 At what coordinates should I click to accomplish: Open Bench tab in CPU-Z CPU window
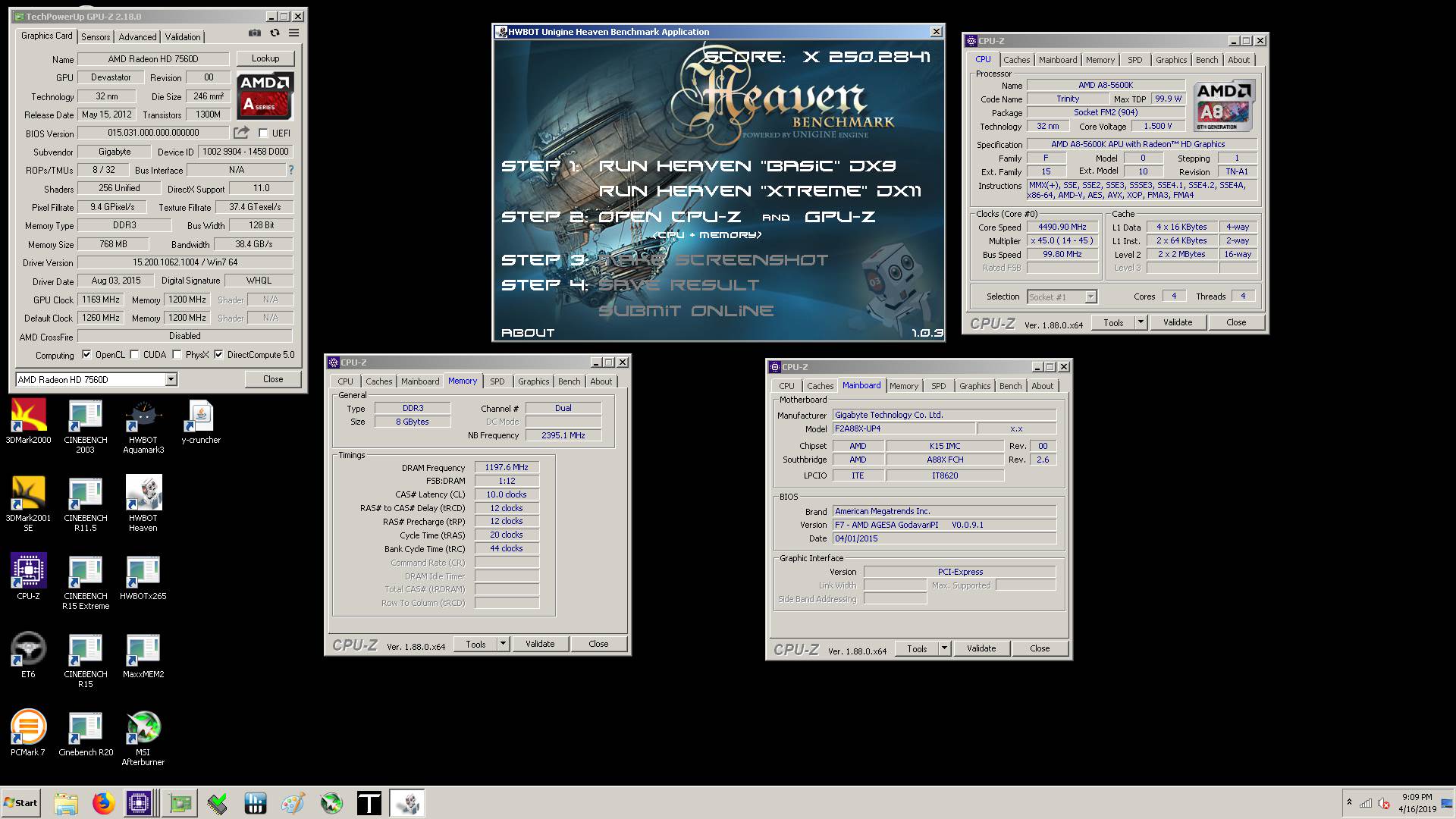(x=1207, y=60)
